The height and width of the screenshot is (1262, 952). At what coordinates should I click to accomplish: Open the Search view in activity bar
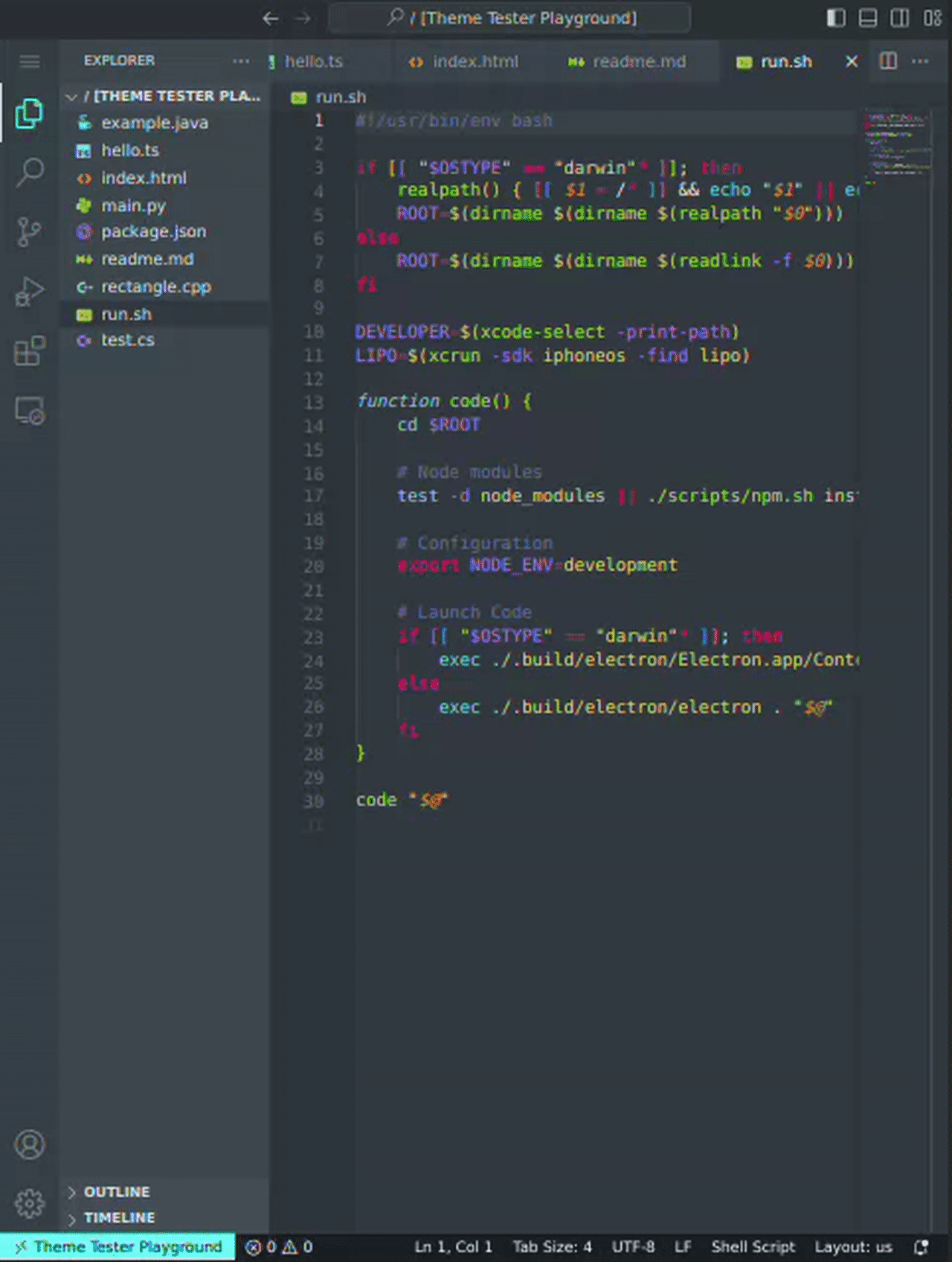click(x=30, y=172)
